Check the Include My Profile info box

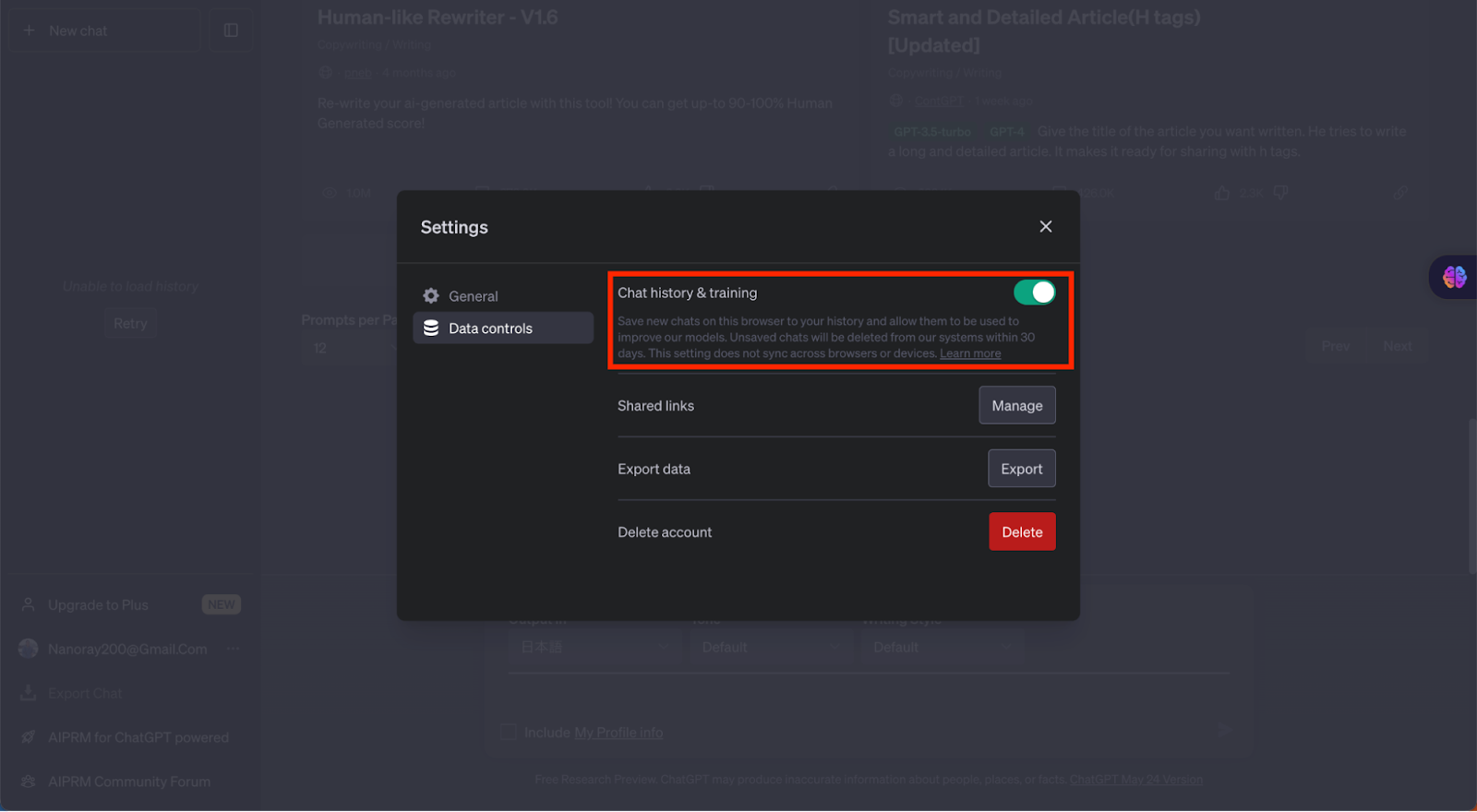click(509, 733)
